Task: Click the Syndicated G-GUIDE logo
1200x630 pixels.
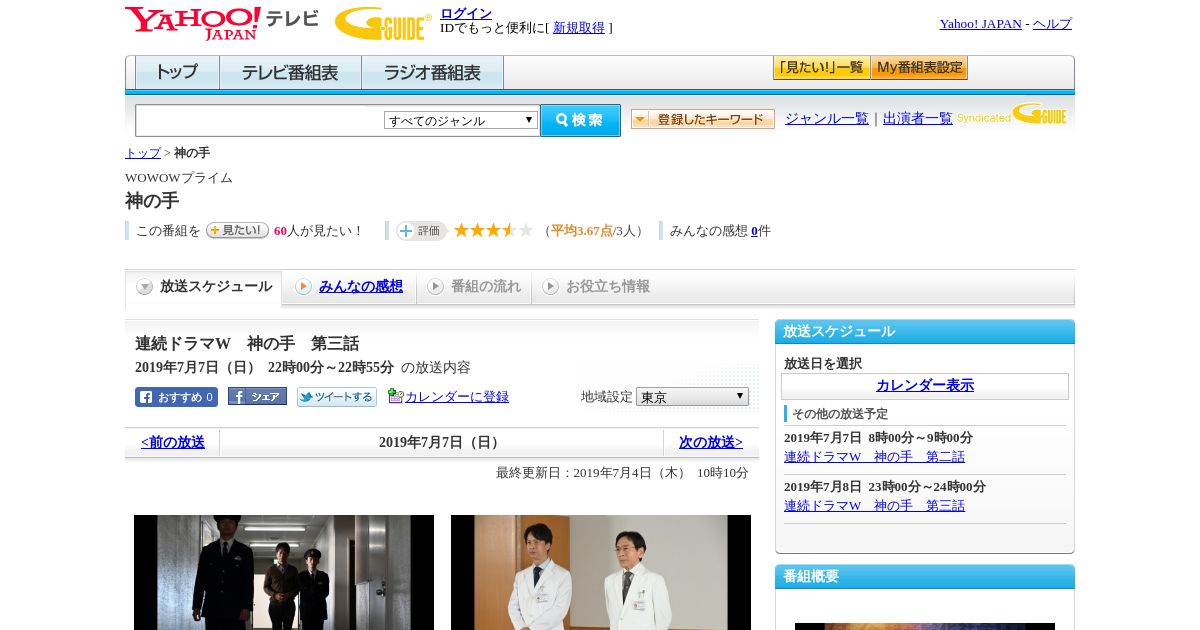Action: tap(1012, 115)
